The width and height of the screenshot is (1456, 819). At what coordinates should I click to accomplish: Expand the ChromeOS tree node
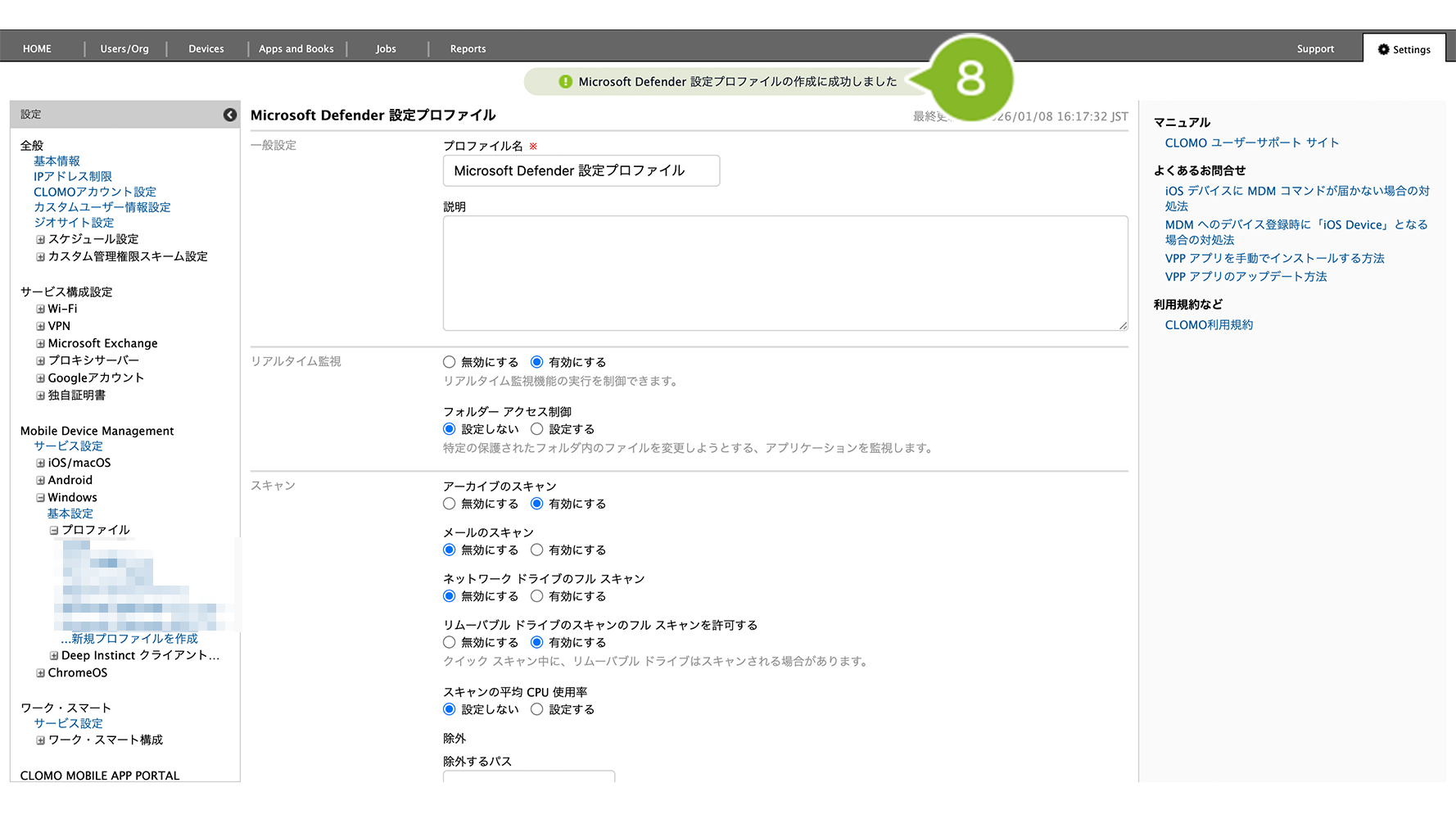click(40, 673)
